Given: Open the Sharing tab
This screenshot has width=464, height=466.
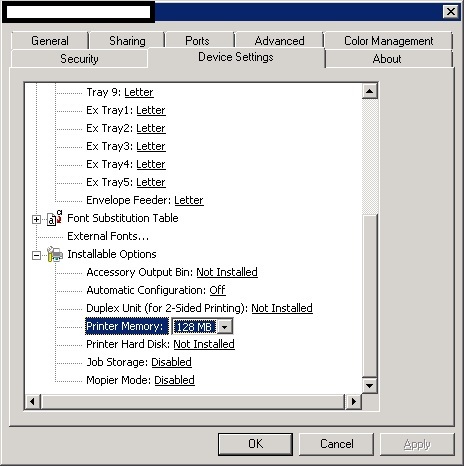Looking at the screenshot, I should 127,41.
